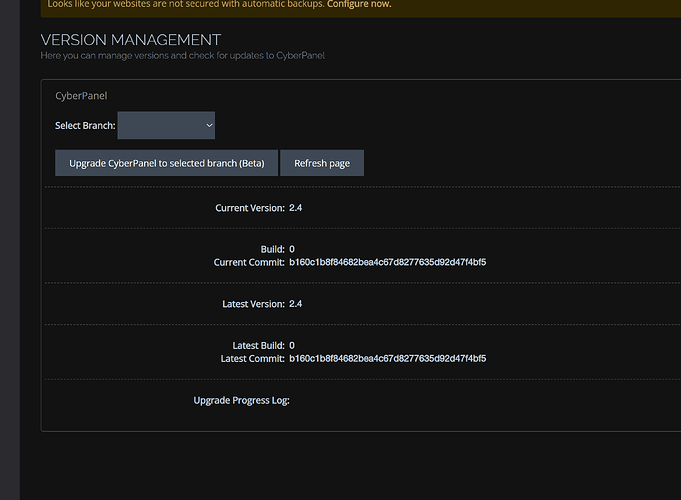The height and width of the screenshot is (500, 681).
Task: Click the Latest Version label
Action: [253, 304]
